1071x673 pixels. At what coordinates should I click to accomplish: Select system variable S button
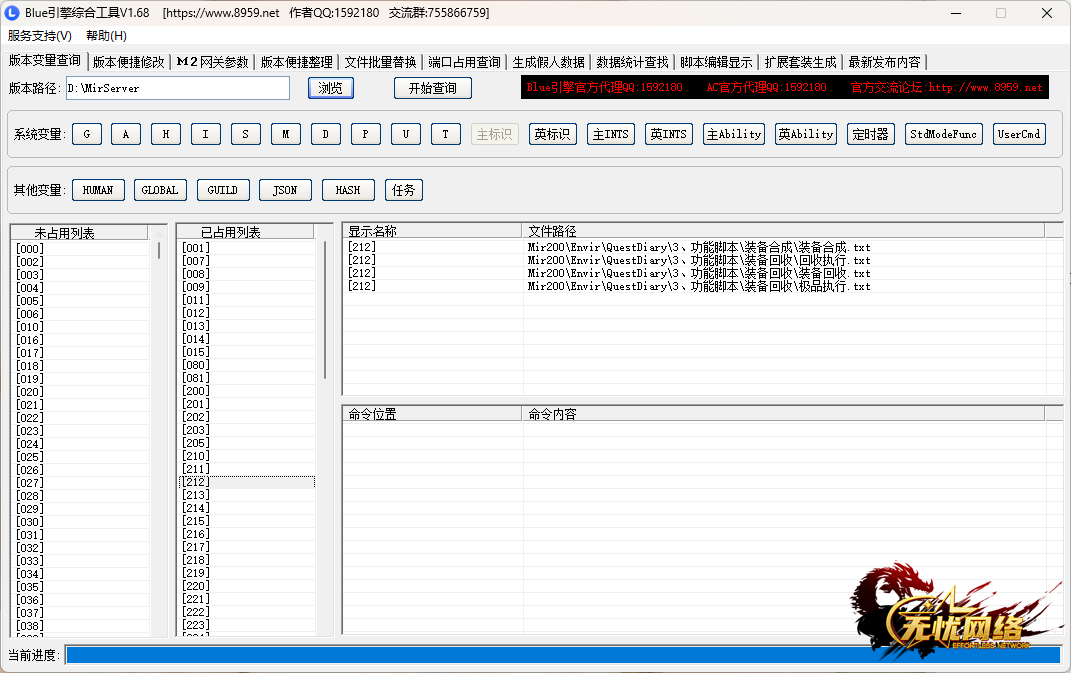click(246, 134)
